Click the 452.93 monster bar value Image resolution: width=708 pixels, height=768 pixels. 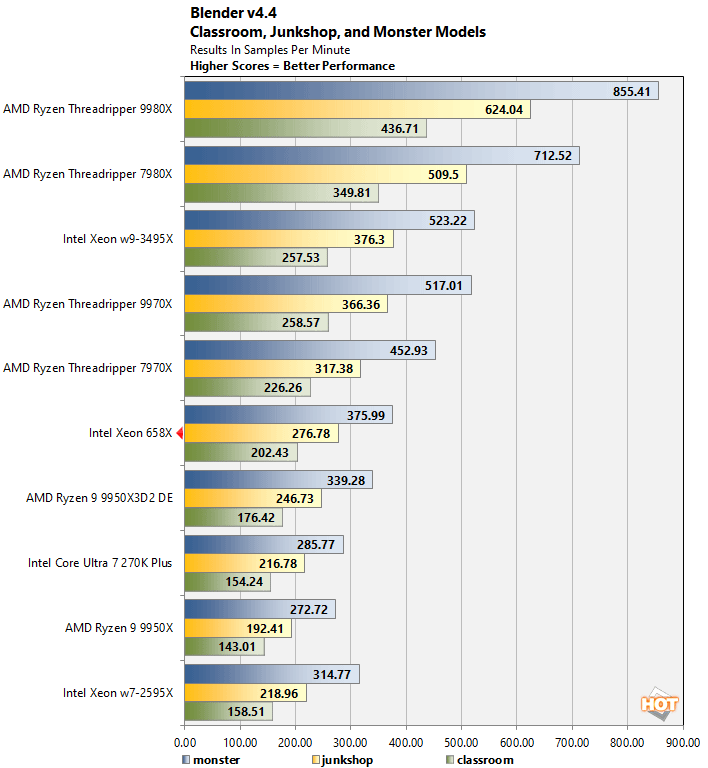click(409, 351)
